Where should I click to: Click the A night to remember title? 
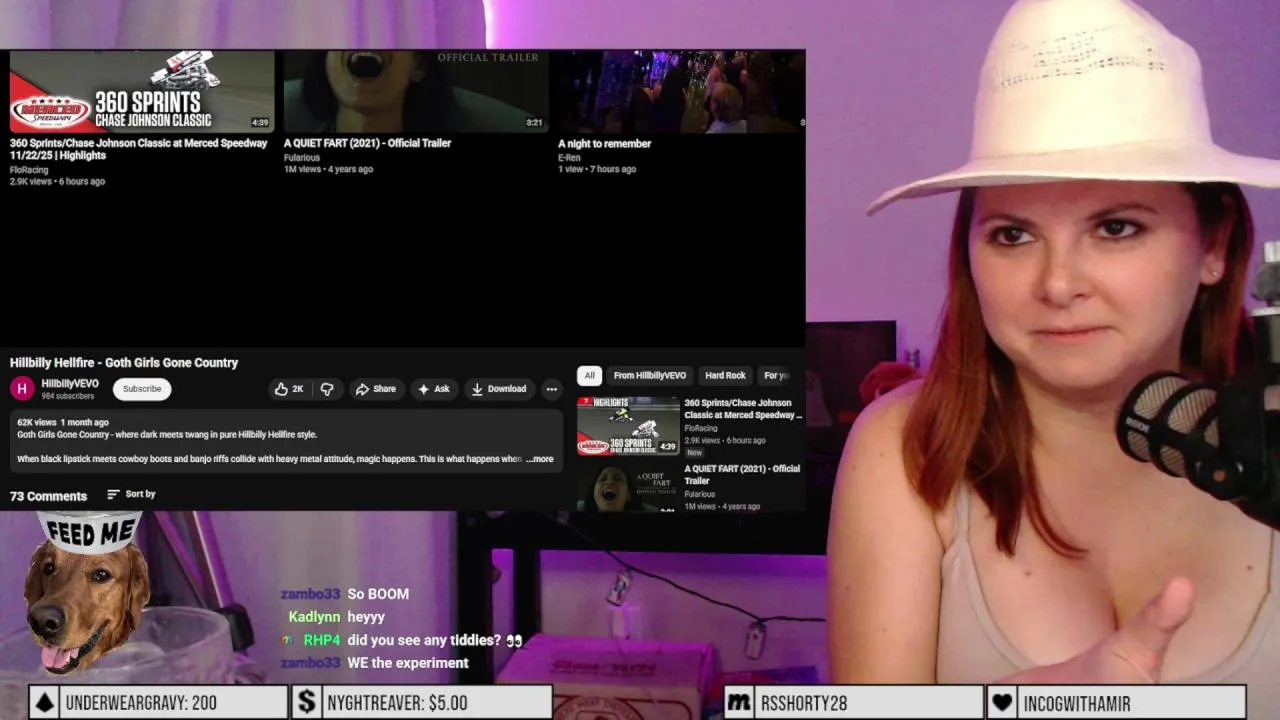604,143
